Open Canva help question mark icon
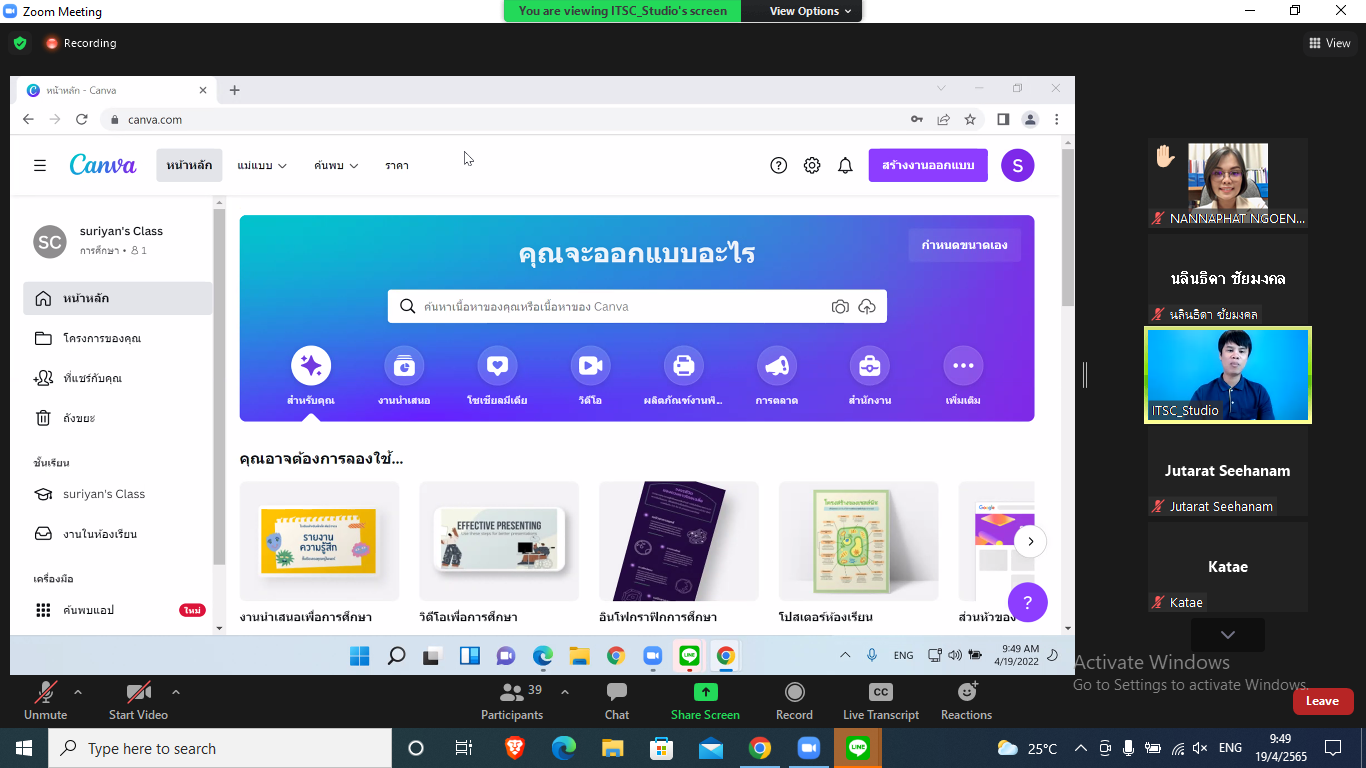 (x=779, y=166)
